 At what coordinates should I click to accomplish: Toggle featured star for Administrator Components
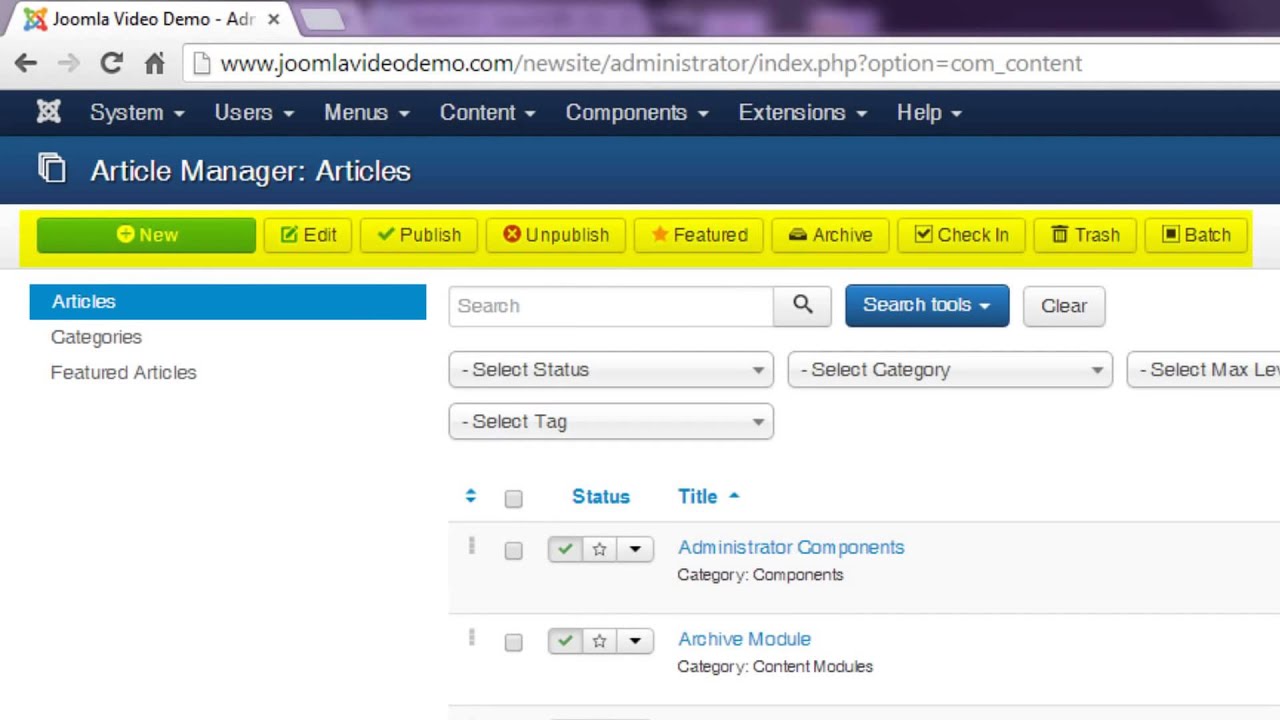click(599, 549)
